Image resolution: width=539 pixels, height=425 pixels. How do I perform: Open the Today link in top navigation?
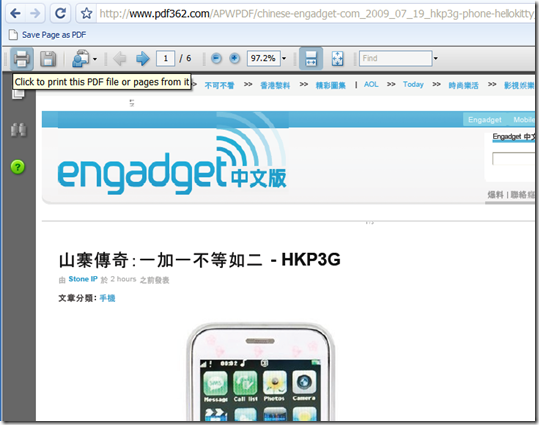click(413, 85)
